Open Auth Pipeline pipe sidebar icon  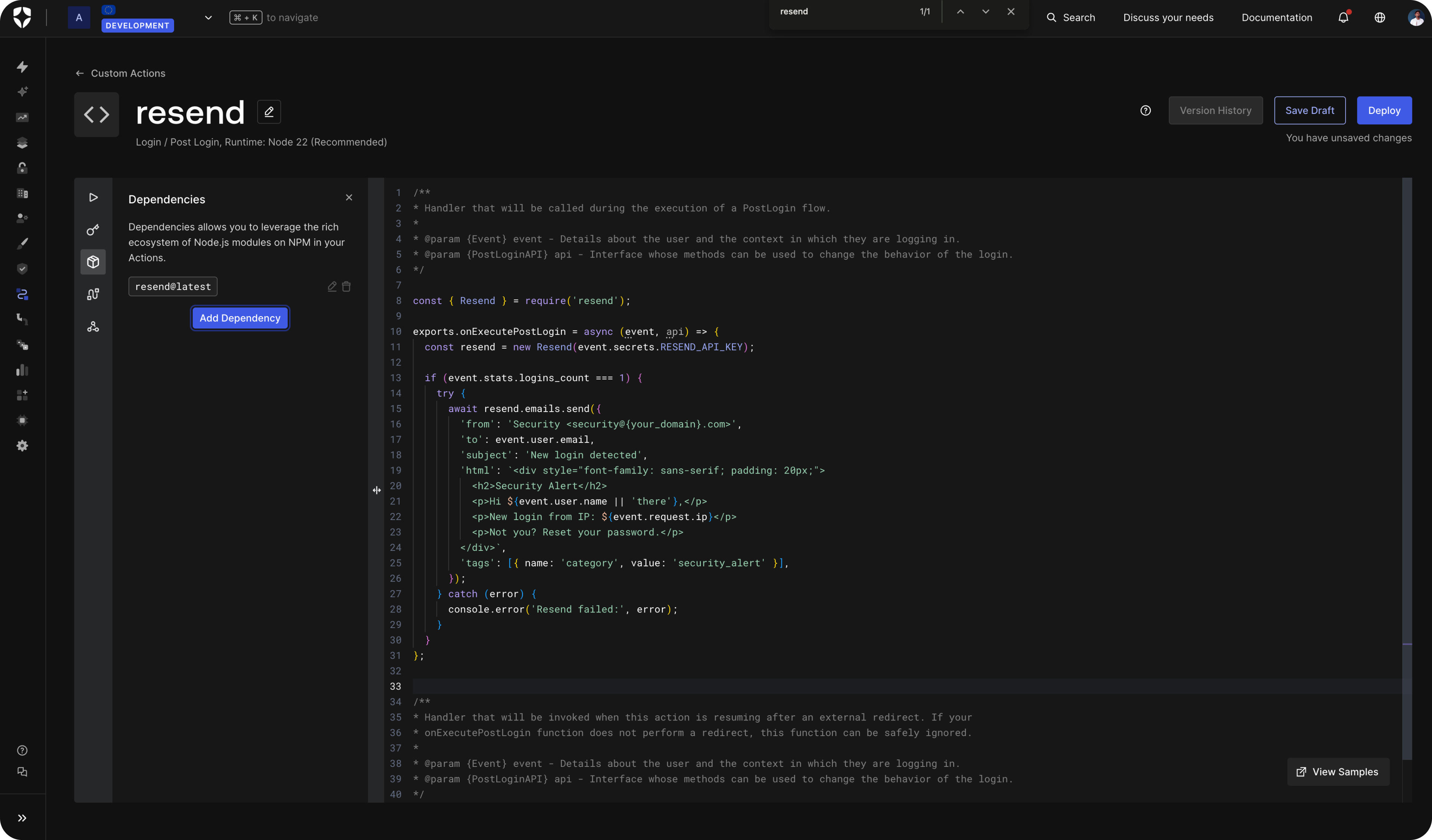pos(22,319)
